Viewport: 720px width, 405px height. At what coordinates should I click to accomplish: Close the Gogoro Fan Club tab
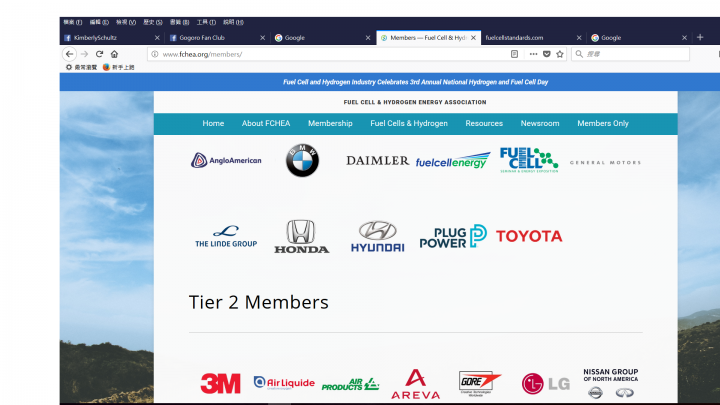263,38
